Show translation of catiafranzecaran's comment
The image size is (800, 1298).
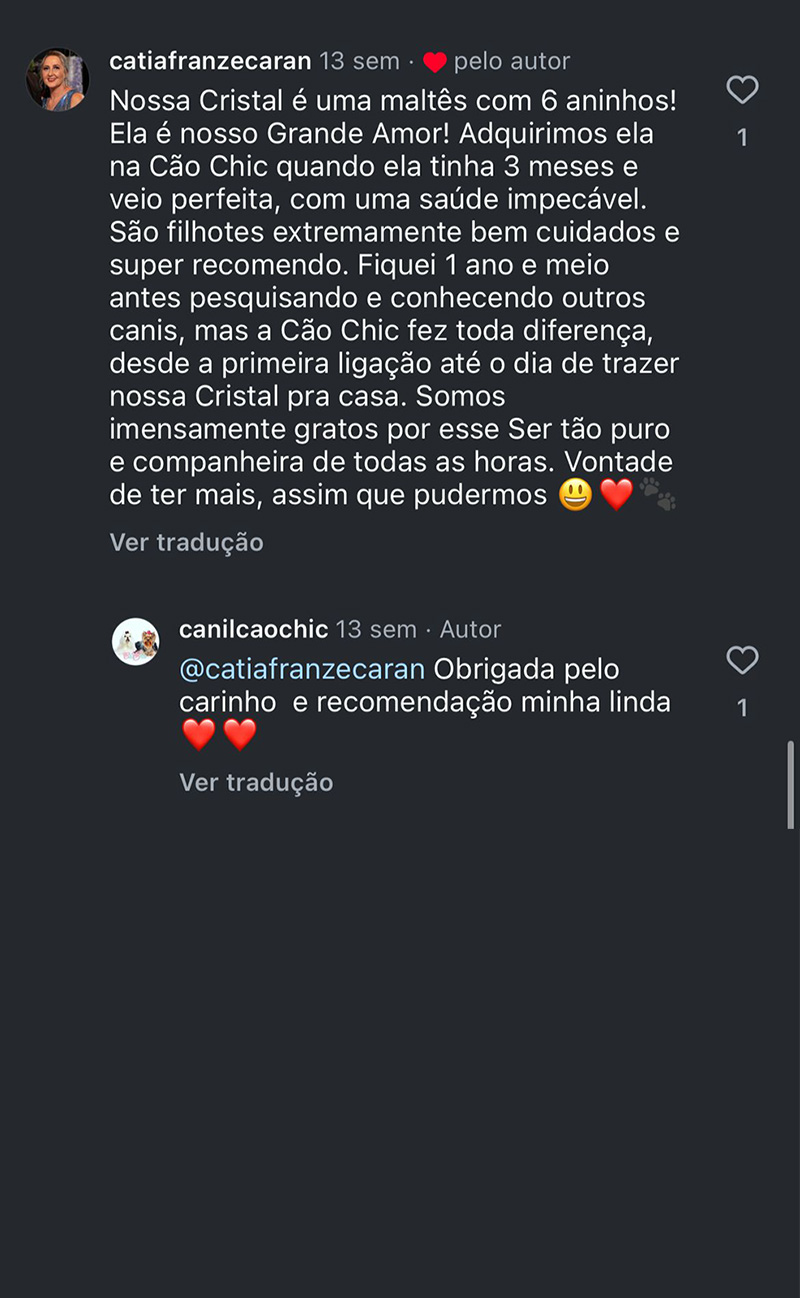pos(186,542)
